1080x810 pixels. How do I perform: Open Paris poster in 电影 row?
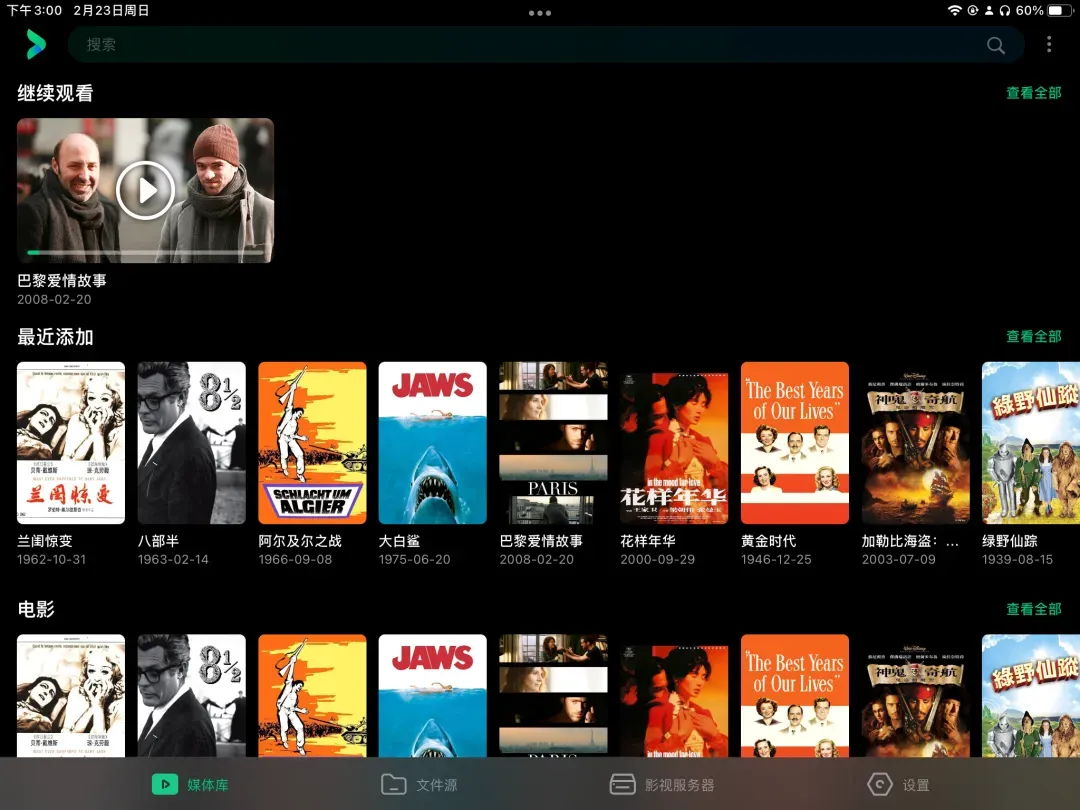[x=553, y=696]
